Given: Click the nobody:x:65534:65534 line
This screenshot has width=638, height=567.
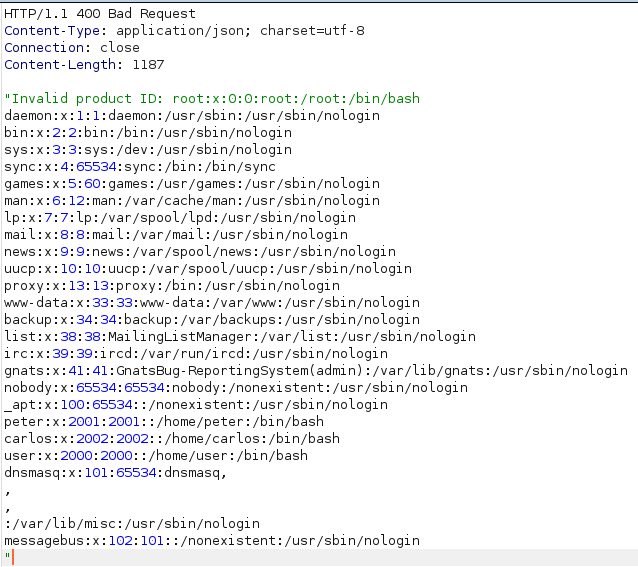Looking at the screenshot, I should [x=236, y=388].
